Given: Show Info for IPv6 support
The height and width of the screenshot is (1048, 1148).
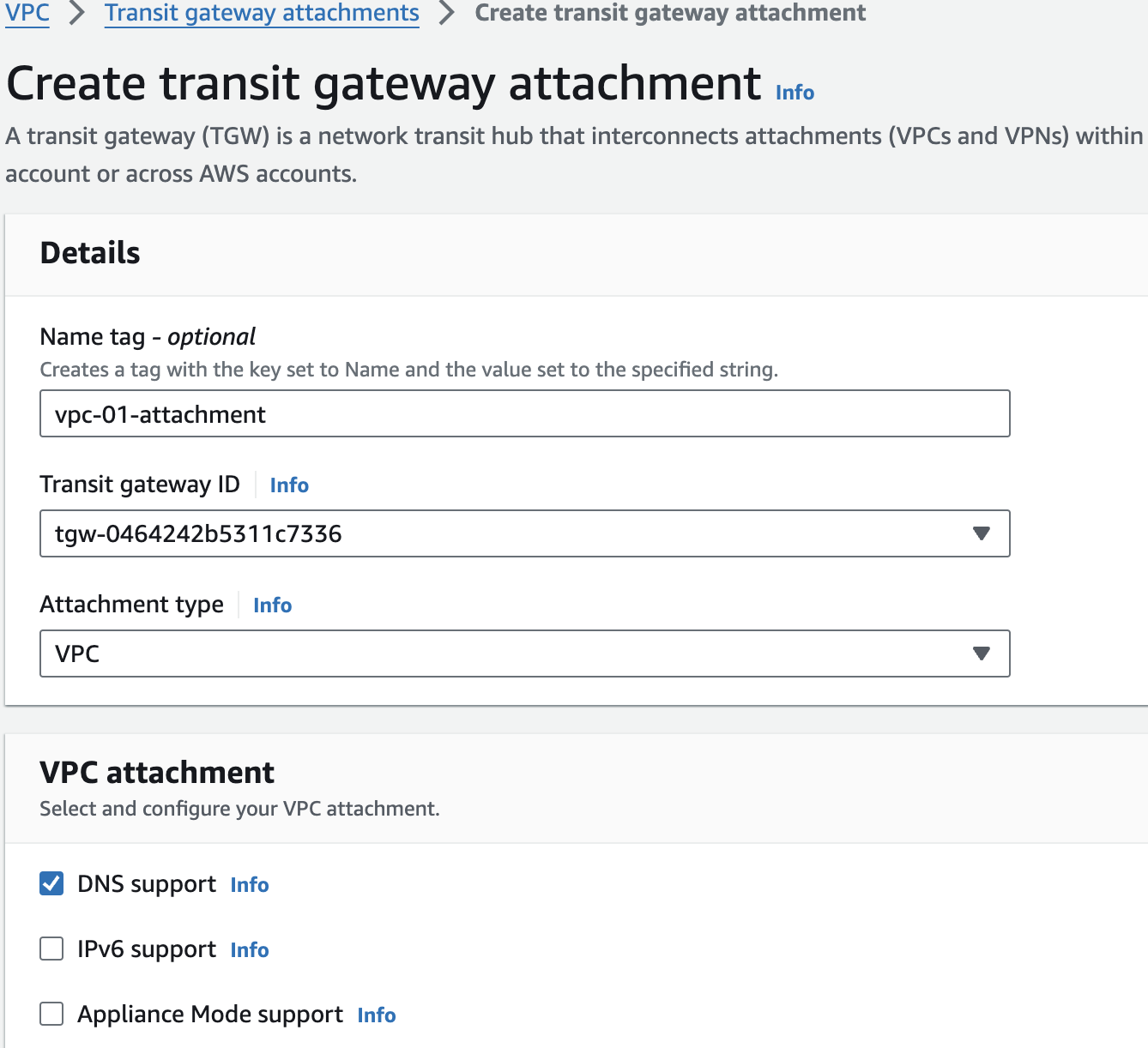Looking at the screenshot, I should (250, 950).
